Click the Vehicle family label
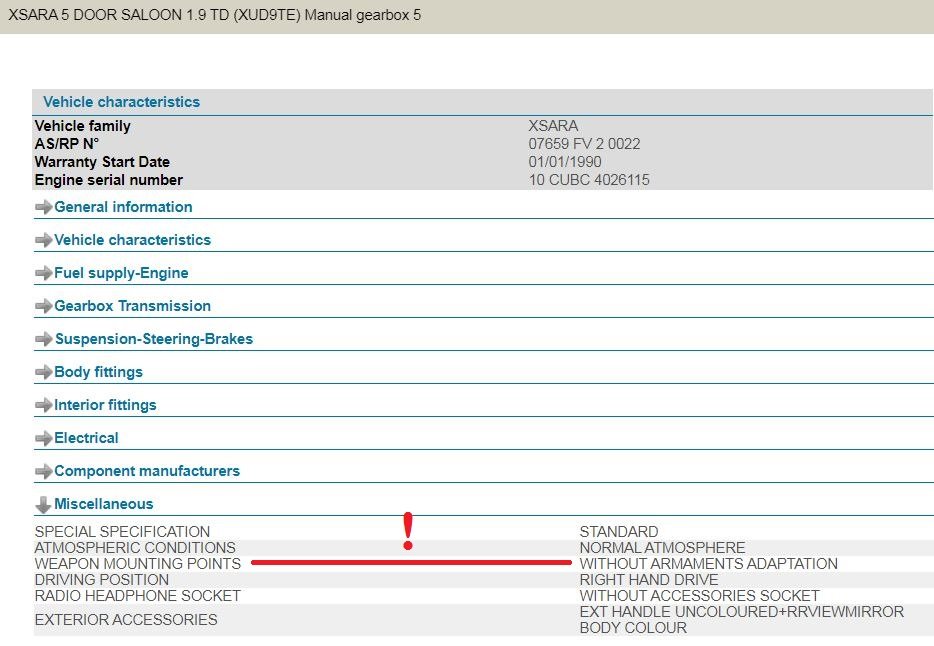This screenshot has height=646, width=934. pos(82,126)
